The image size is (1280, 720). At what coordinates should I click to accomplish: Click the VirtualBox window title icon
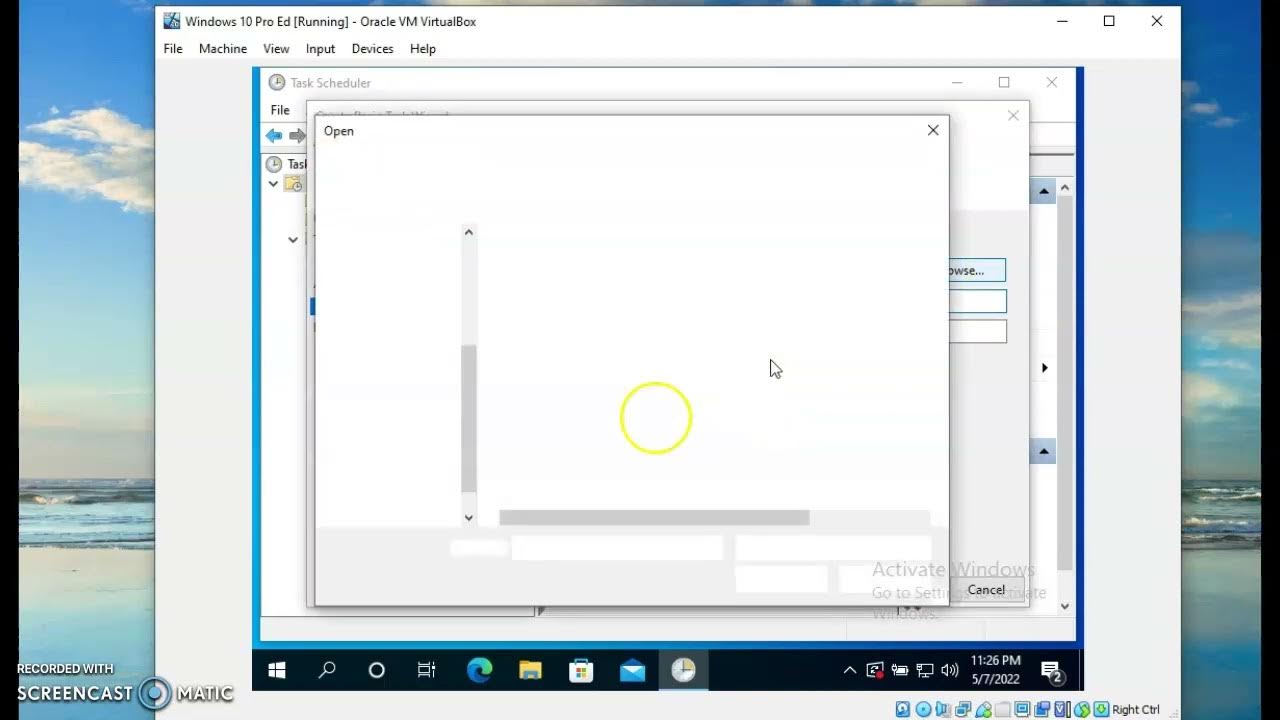coord(172,21)
